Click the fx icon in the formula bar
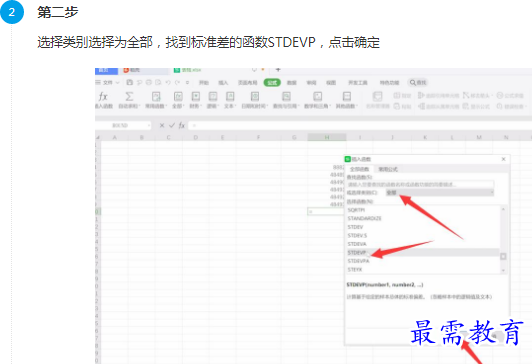532x364 pixels. (x=182, y=126)
